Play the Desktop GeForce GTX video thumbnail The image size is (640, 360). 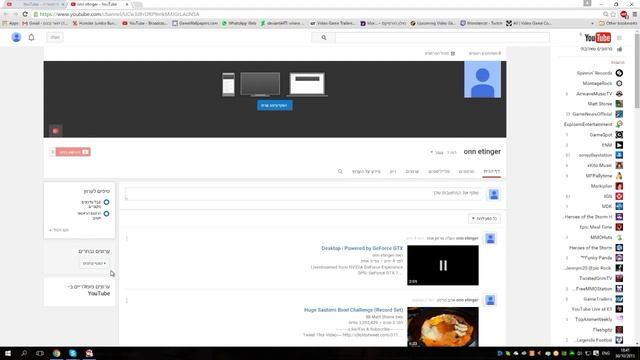click(x=443, y=265)
